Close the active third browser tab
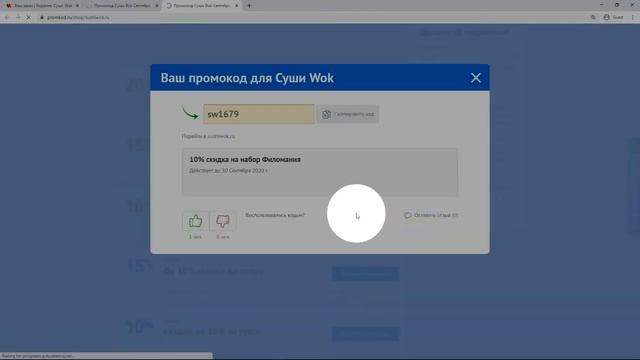The width and height of the screenshot is (640, 360). (236, 6)
